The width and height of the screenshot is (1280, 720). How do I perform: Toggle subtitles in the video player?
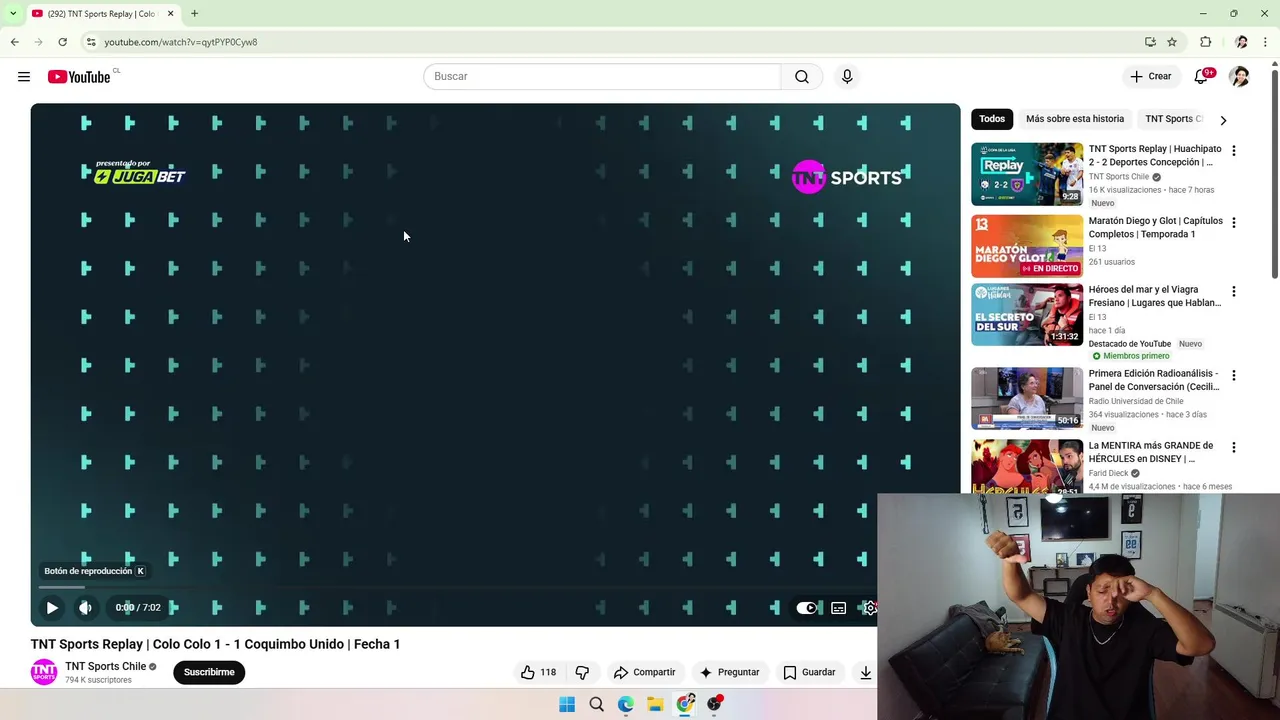click(x=839, y=607)
